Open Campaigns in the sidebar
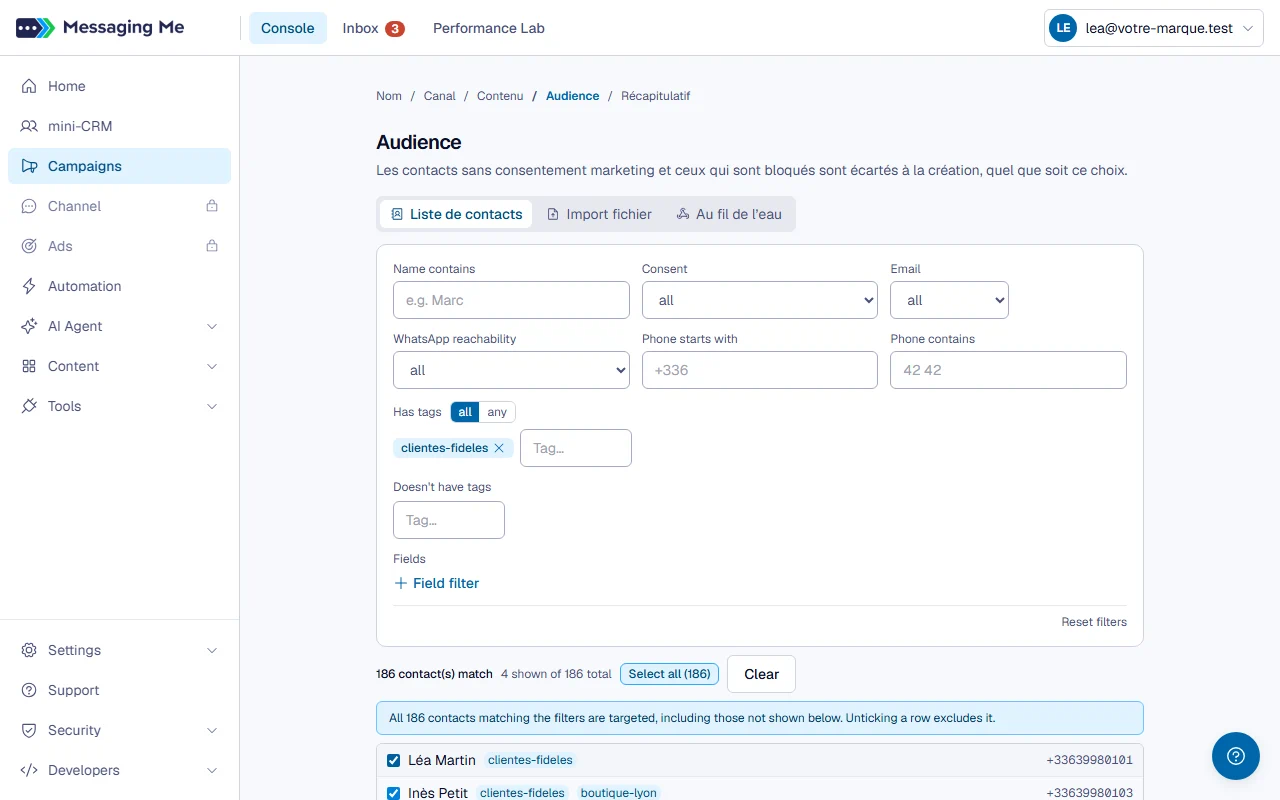This screenshot has width=1280, height=800. point(119,166)
